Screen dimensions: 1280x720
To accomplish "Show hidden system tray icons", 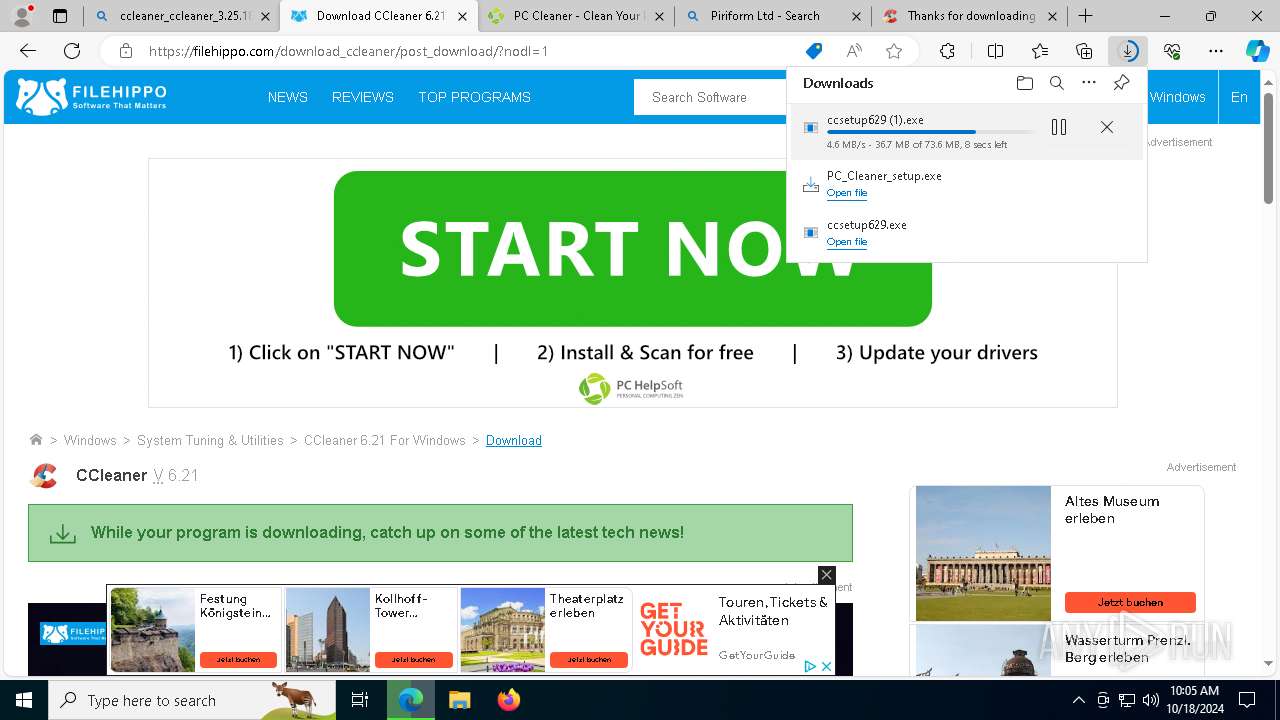I will pyautogui.click(x=1078, y=700).
